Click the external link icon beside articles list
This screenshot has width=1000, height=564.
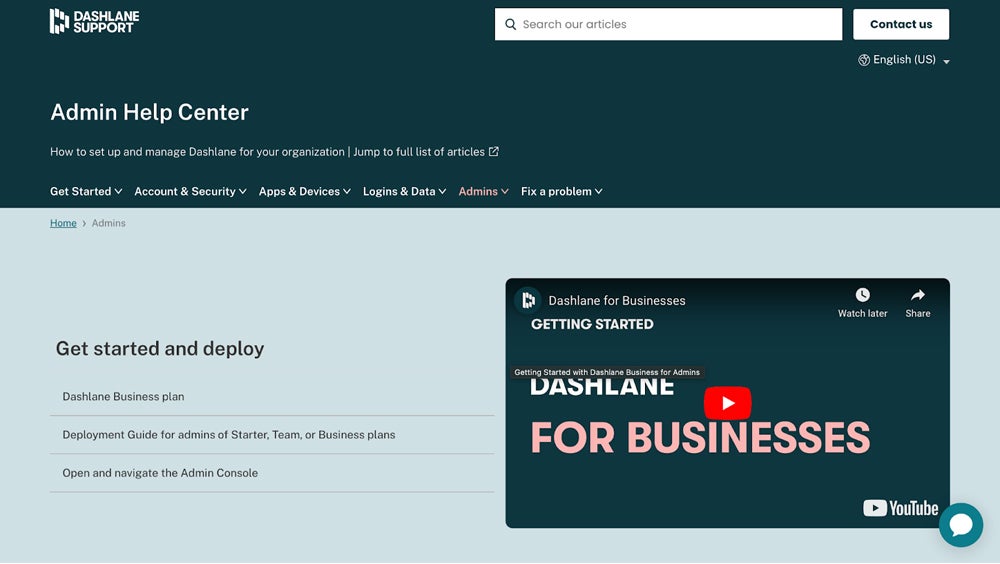coord(494,152)
